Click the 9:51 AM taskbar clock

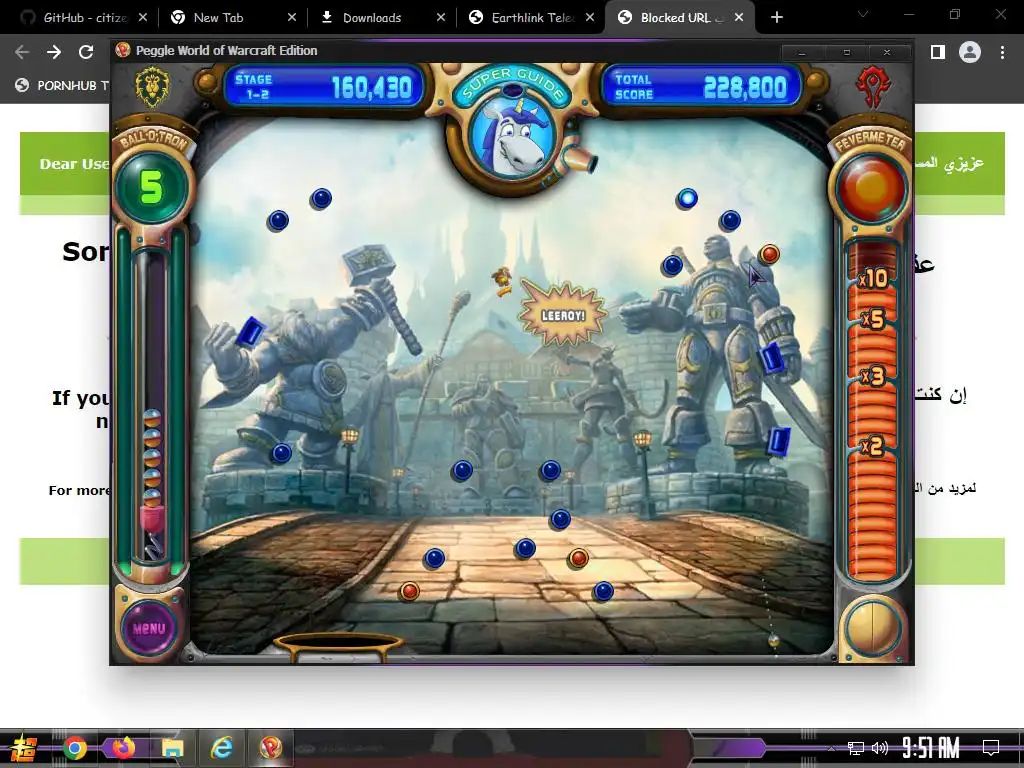point(931,748)
